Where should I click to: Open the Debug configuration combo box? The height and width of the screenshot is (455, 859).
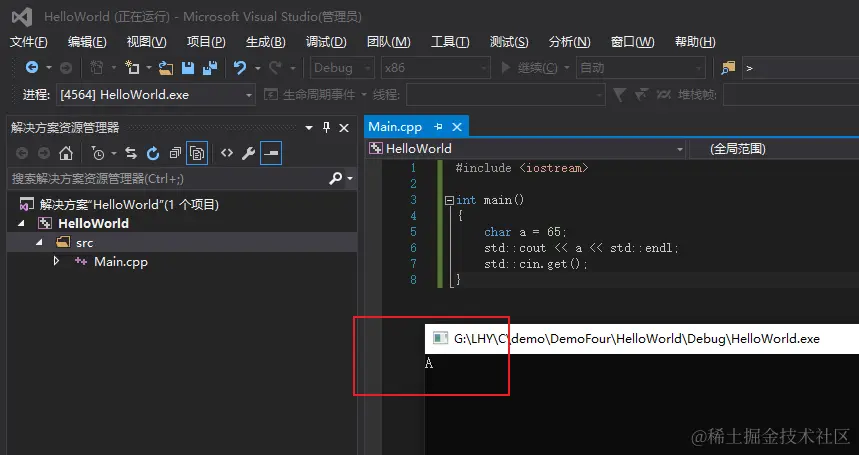pyautogui.click(x=342, y=68)
